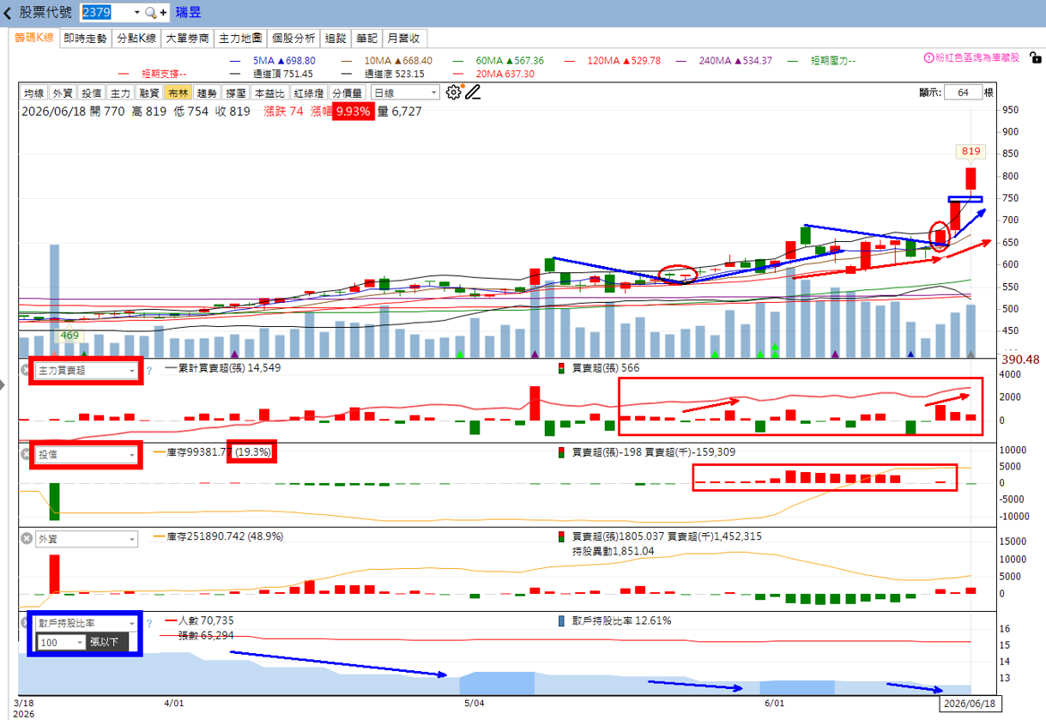This screenshot has width=1046, height=720.
Task: Toggle the 外資 overlay button in chart toolbar
Action: (x=63, y=93)
